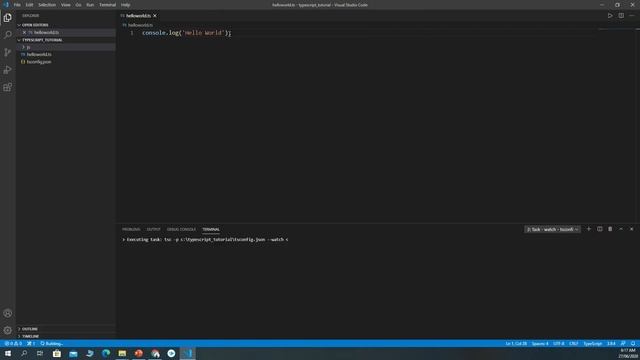The width and height of the screenshot is (640, 360).
Task: Open the Extensions view
Action: pos(7,87)
